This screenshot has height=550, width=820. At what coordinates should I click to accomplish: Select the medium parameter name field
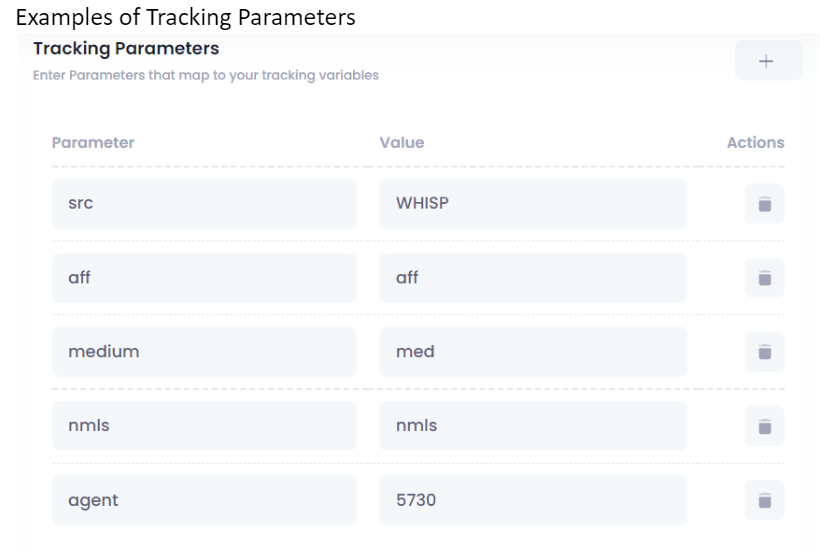tap(204, 352)
